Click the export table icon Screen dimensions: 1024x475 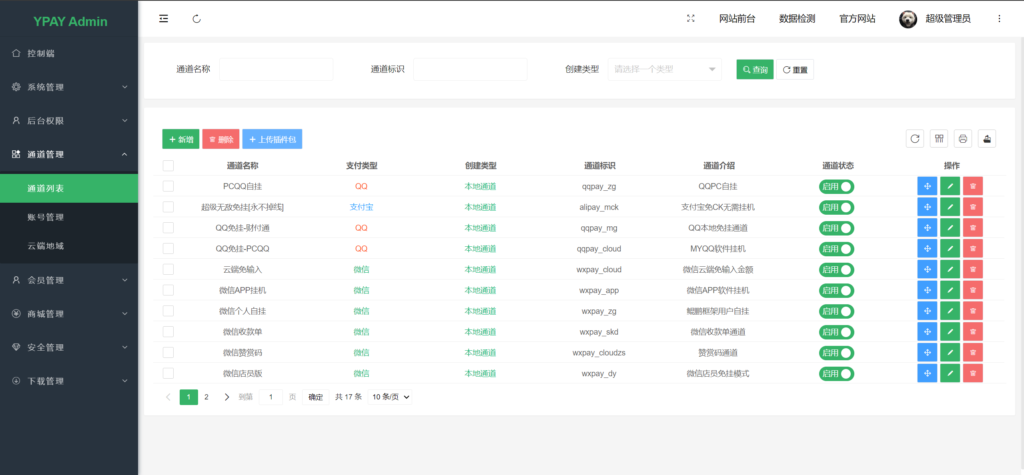pos(987,139)
